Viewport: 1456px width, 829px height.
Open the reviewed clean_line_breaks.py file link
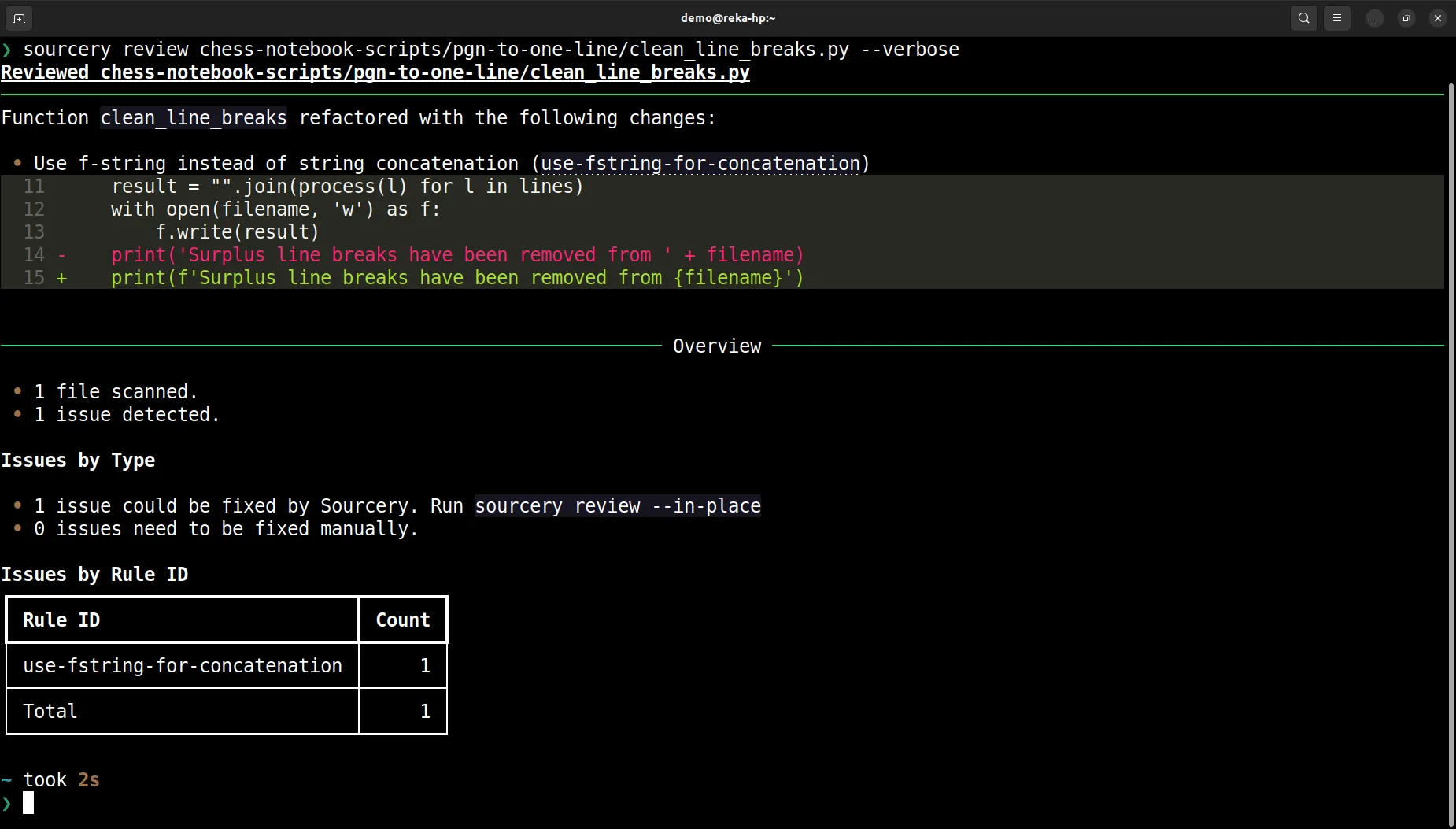(375, 72)
